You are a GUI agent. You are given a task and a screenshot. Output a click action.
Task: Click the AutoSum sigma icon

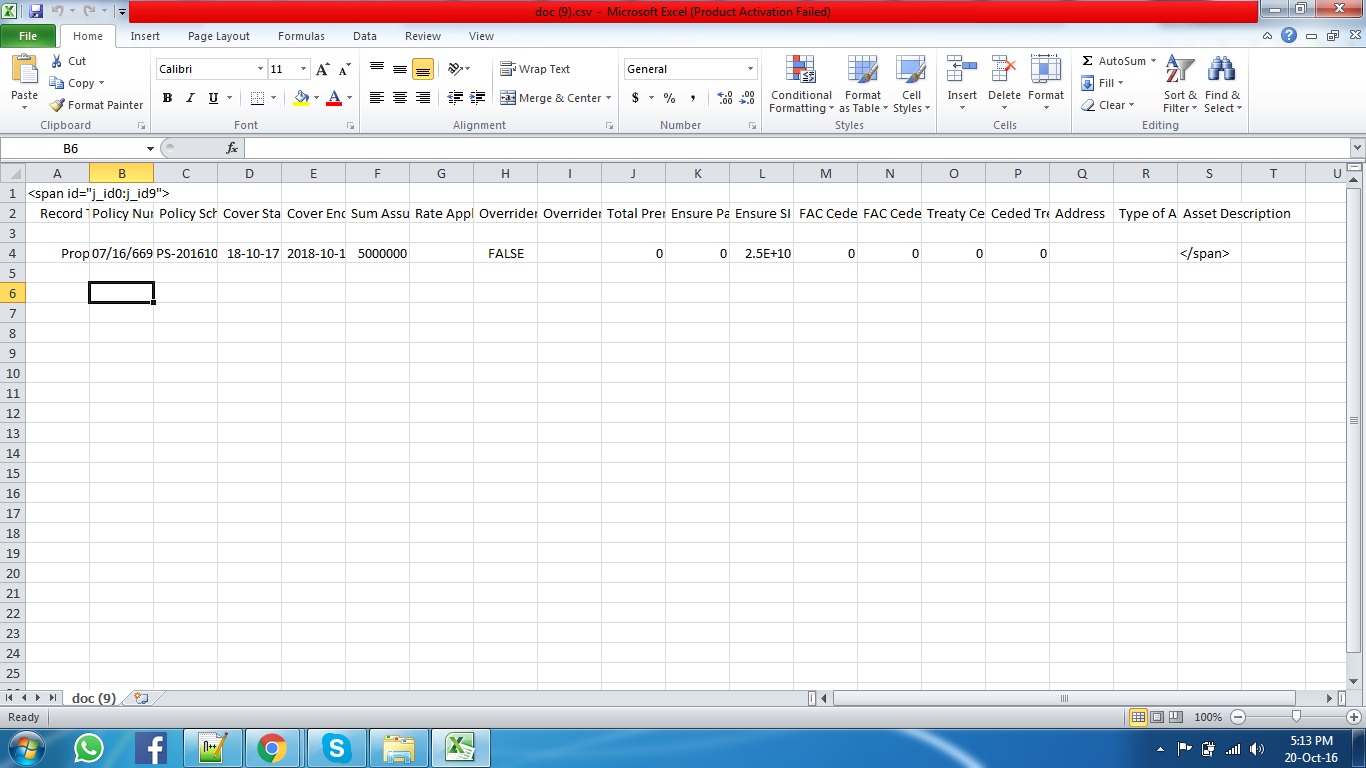click(1088, 61)
